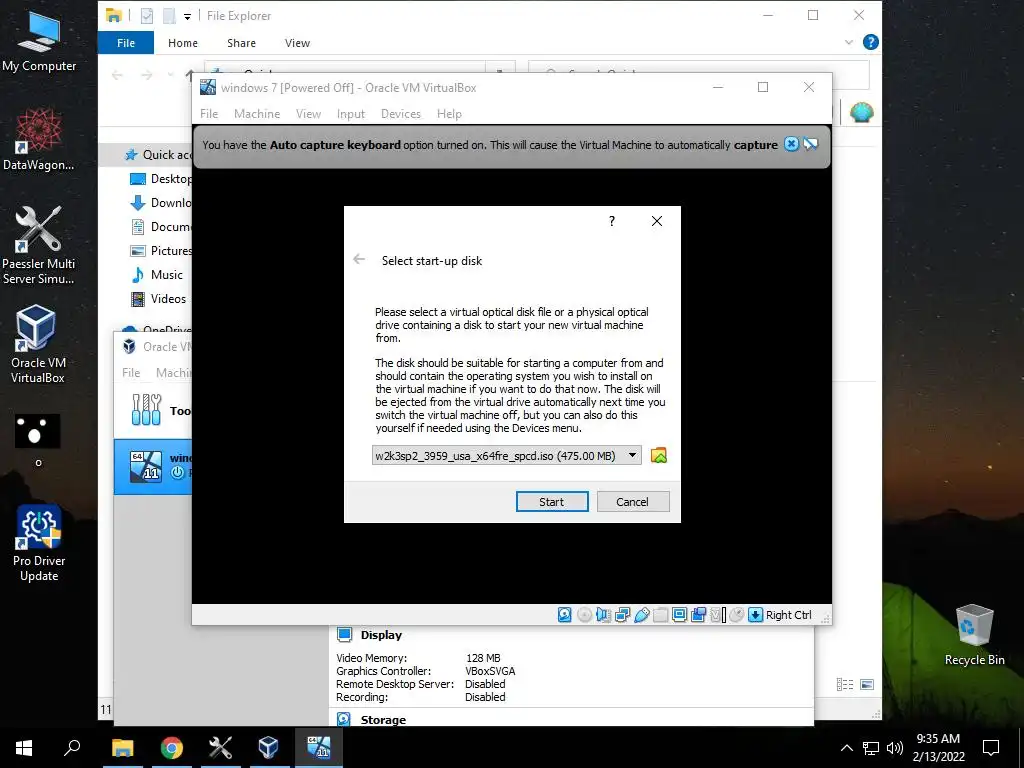Click the USB devices status icon
This screenshot has height=768, width=1024.
click(x=641, y=615)
